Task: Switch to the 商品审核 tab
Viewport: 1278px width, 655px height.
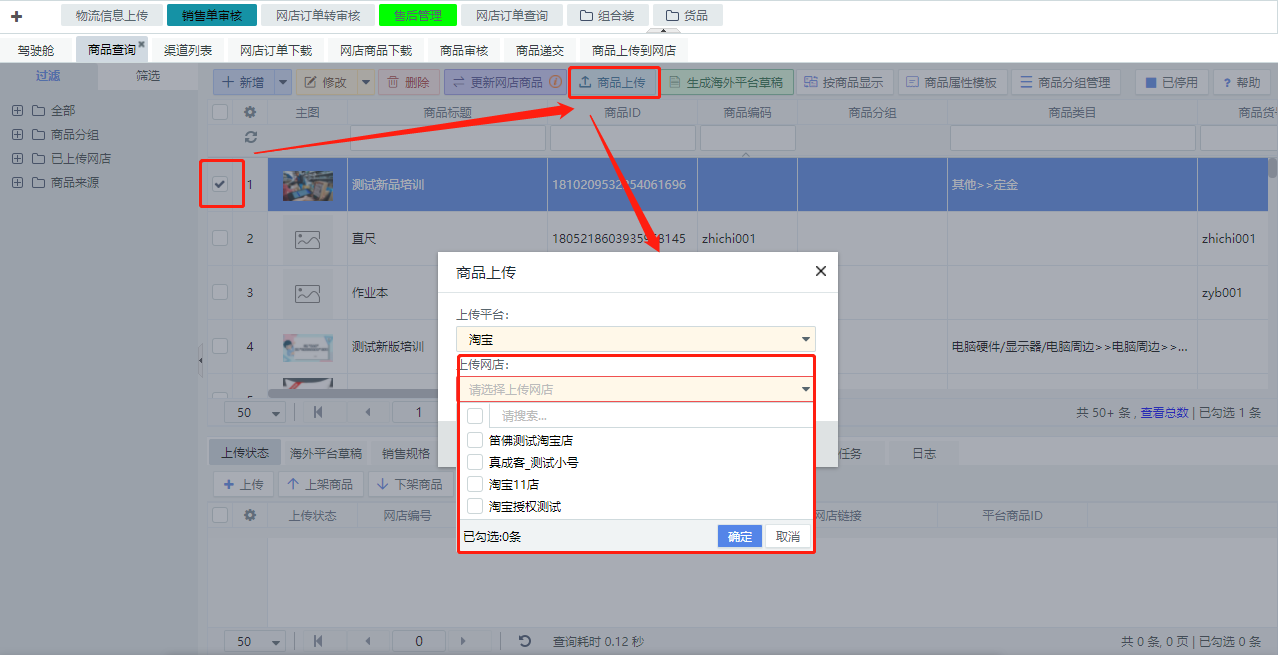Action: pos(464,50)
